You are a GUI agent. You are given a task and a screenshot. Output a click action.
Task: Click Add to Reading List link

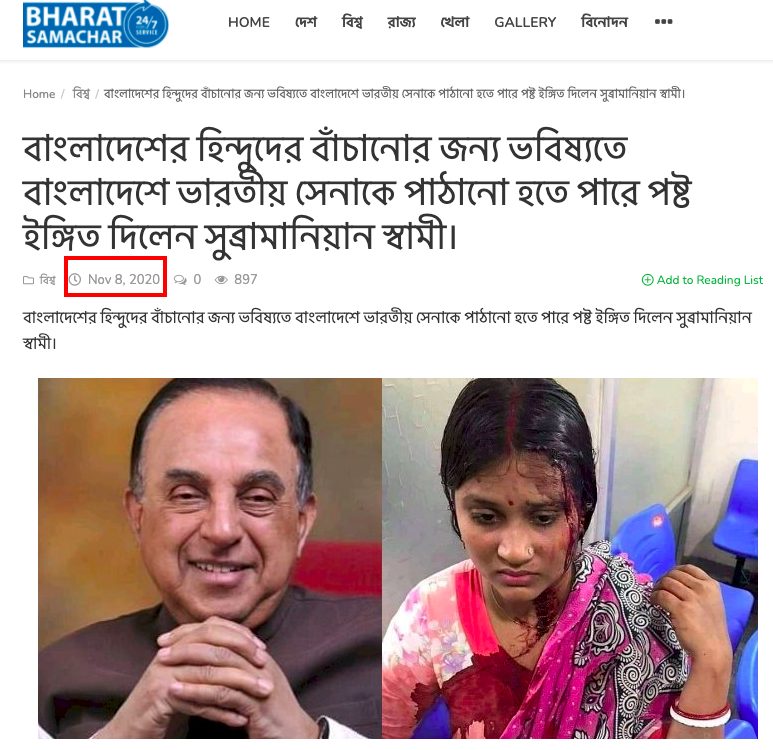pyautogui.click(x=702, y=280)
